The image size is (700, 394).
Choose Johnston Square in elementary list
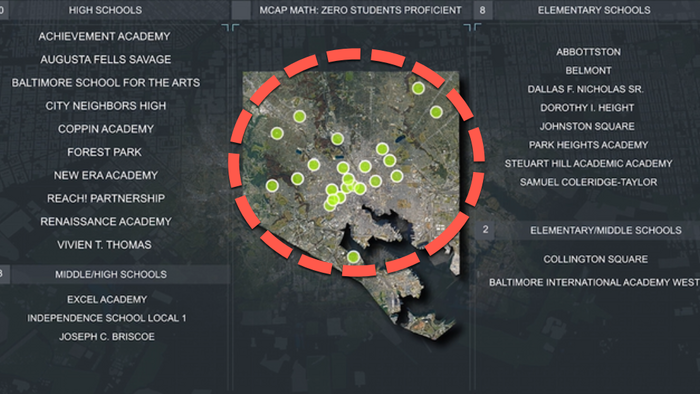point(587,126)
